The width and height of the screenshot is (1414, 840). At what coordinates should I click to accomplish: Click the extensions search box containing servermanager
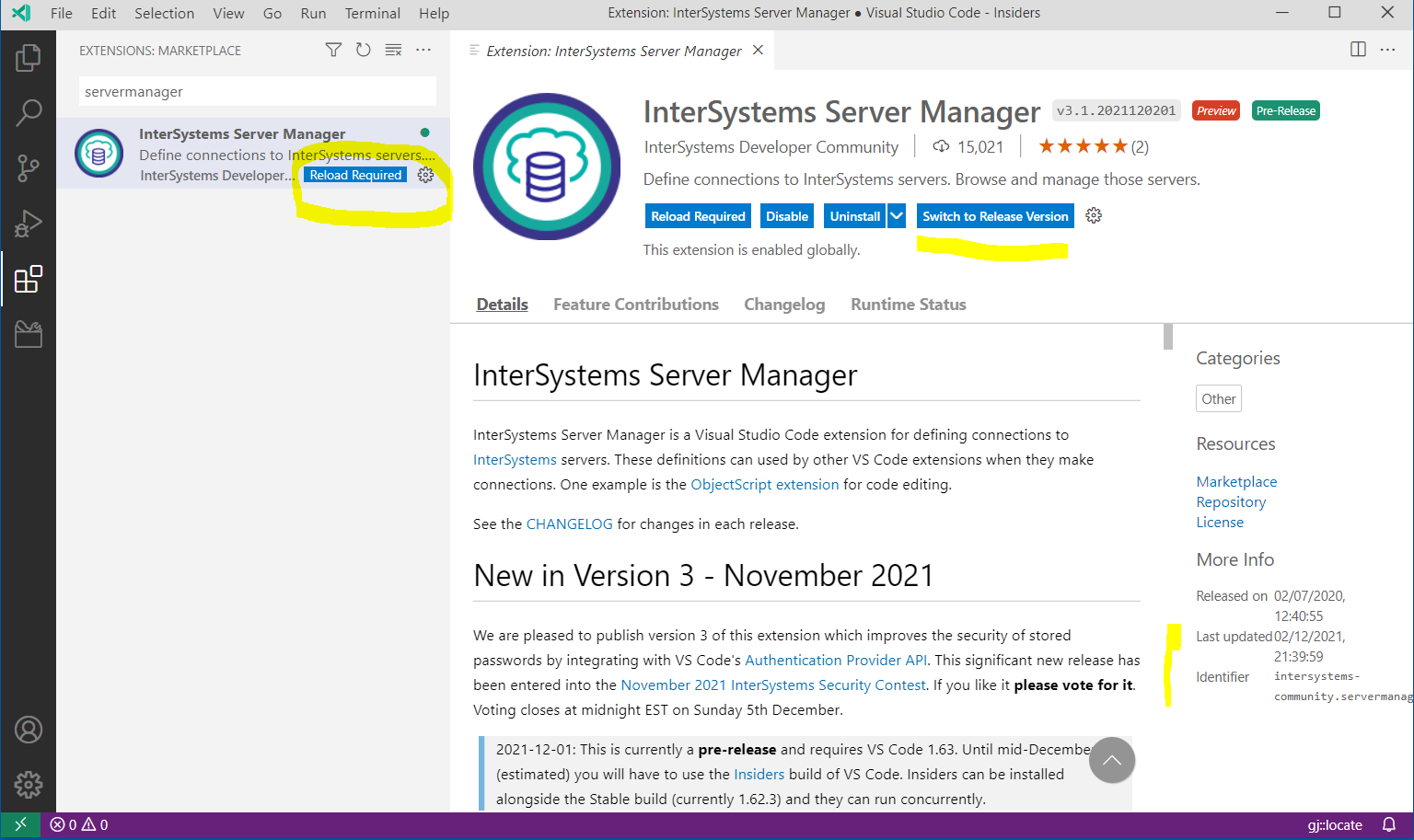[257, 91]
